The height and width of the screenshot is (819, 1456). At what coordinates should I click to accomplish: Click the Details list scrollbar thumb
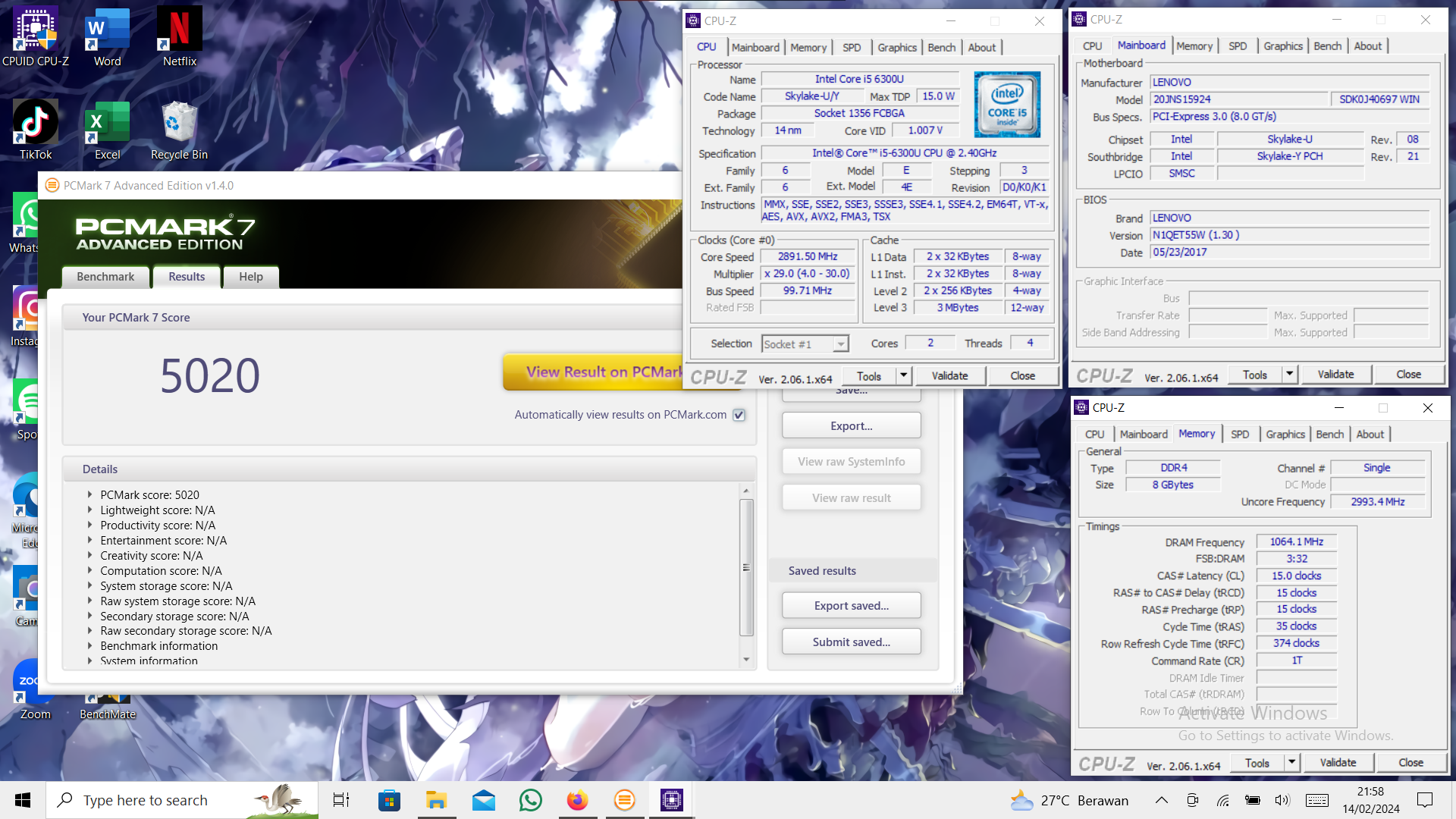click(746, 567)
